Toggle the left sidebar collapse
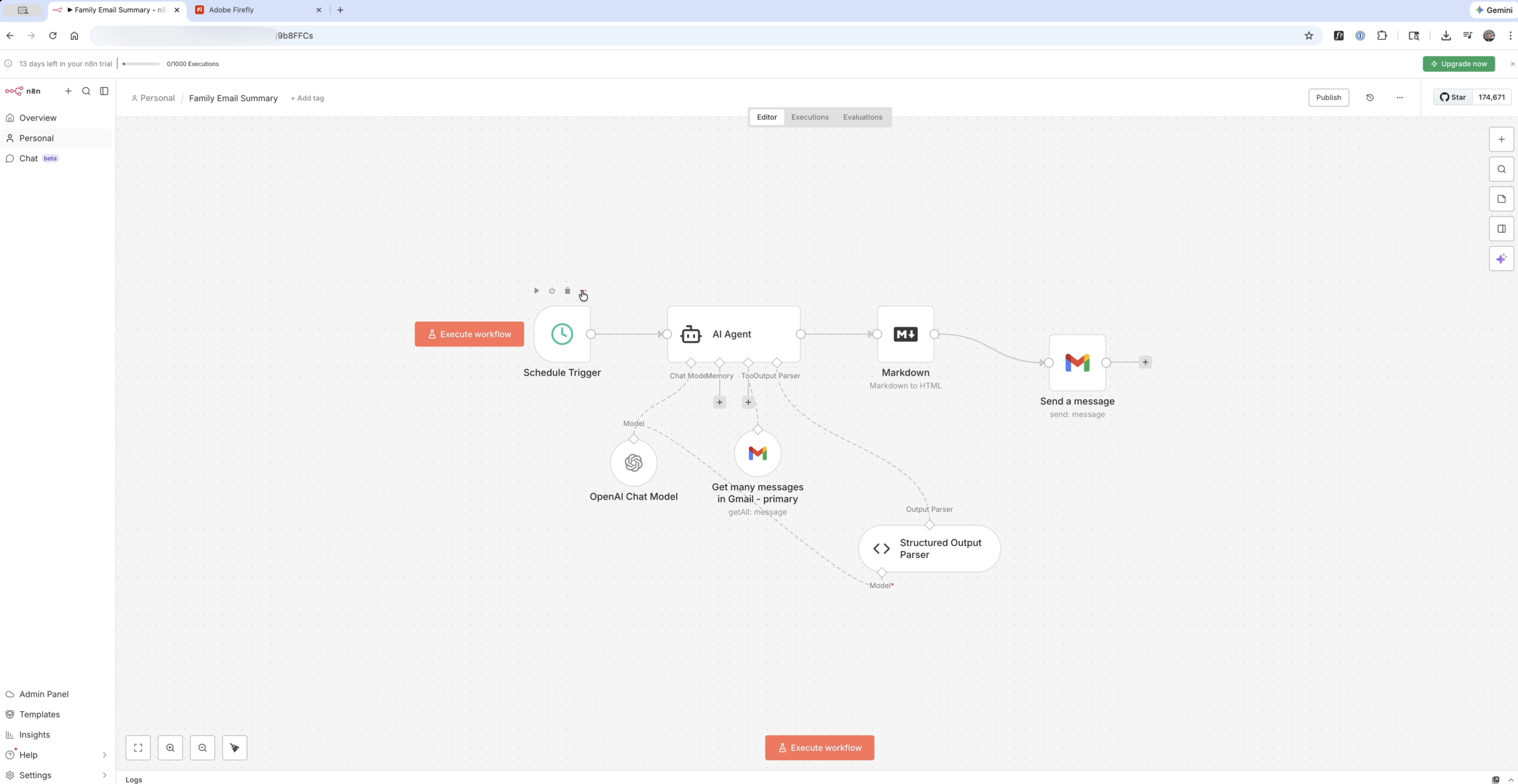 (104, 91)
